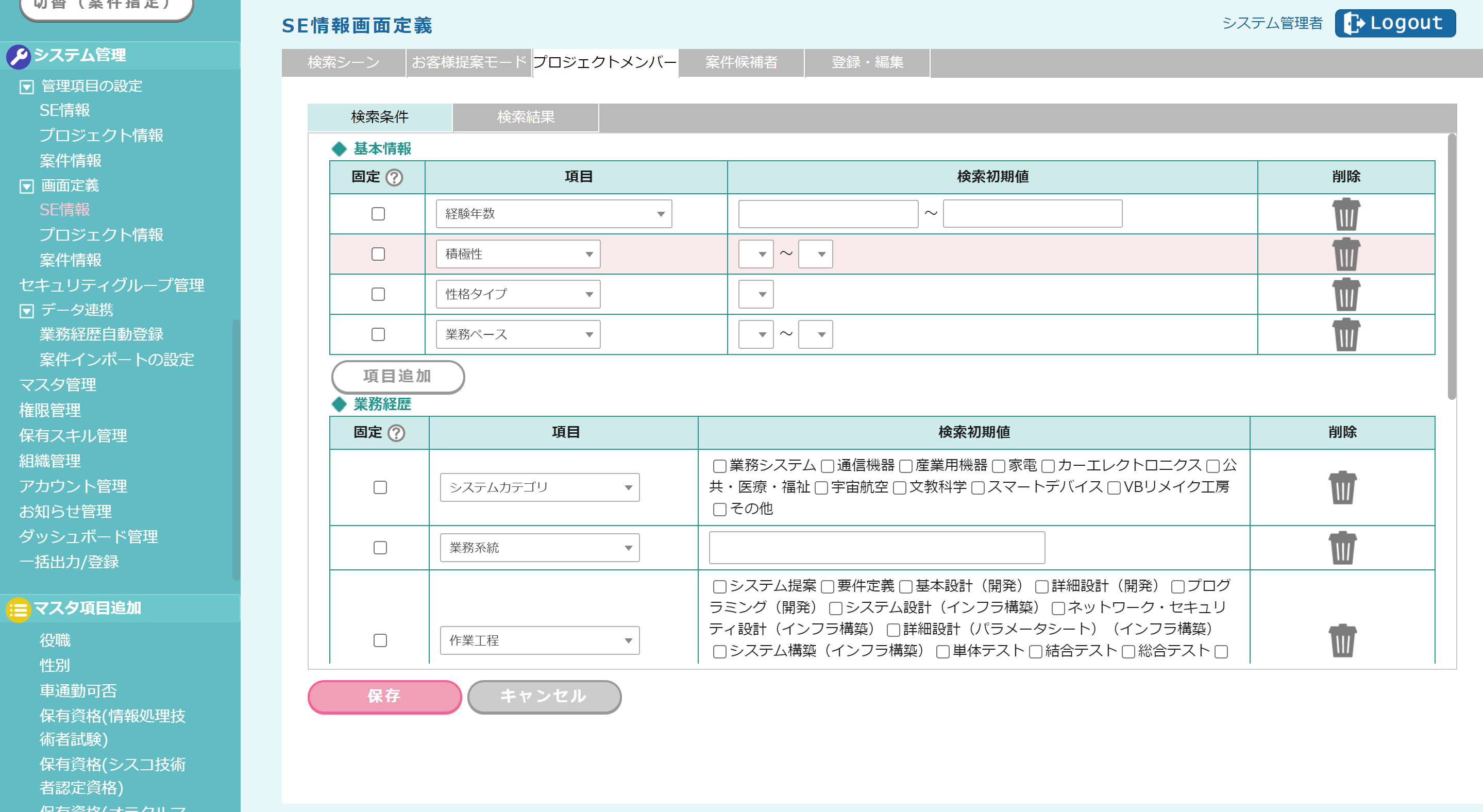Collapse the 管理項目の設定 tree section
The width and height of the screenshot is (1483, 812).
point(26,87)
